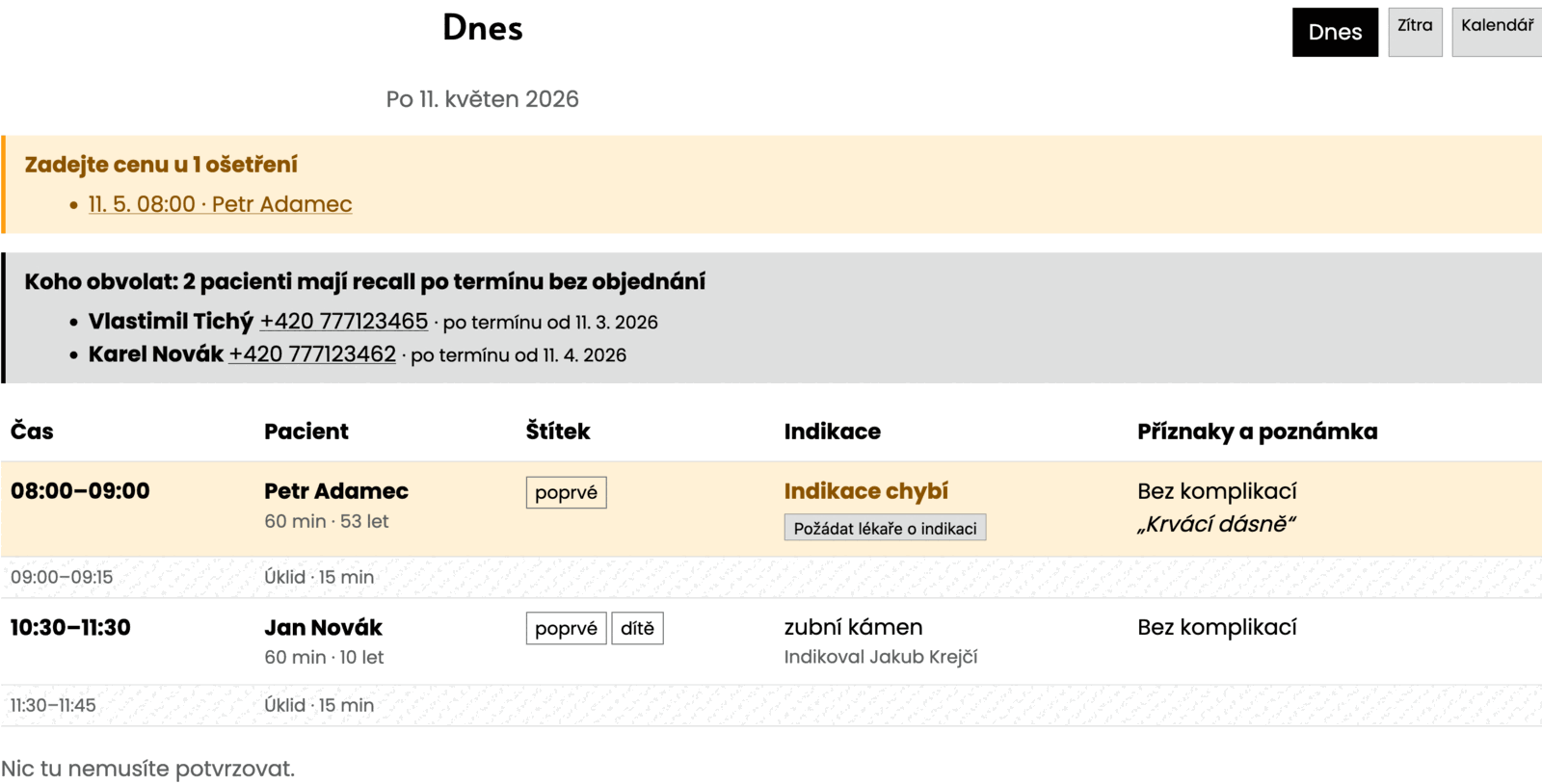
Task: Click the Koho obvolat recall heading
Action: click(365, 281)
